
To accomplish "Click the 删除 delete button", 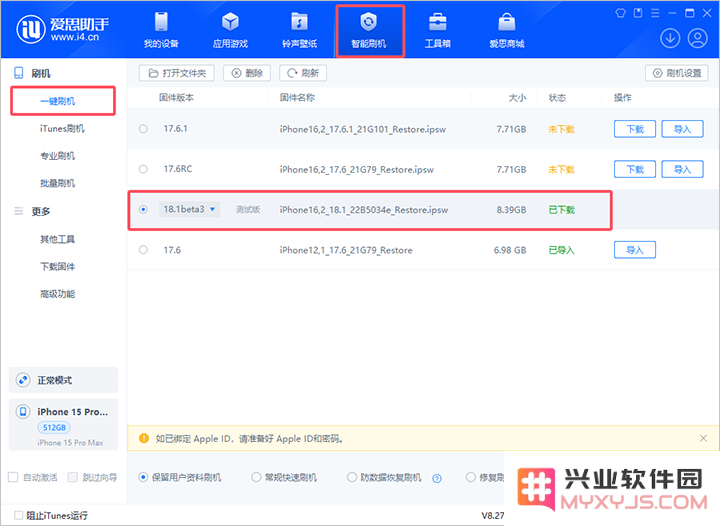I will 247,73.
